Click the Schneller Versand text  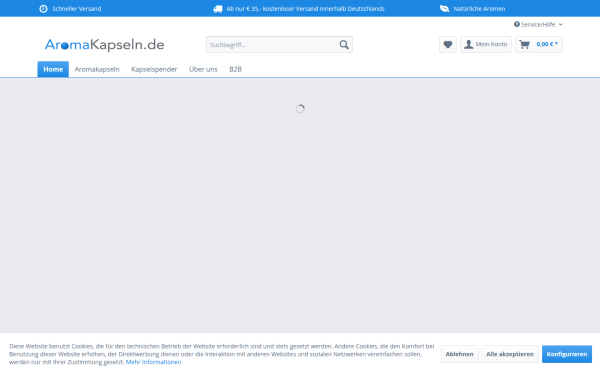click(x=77, y=9)
